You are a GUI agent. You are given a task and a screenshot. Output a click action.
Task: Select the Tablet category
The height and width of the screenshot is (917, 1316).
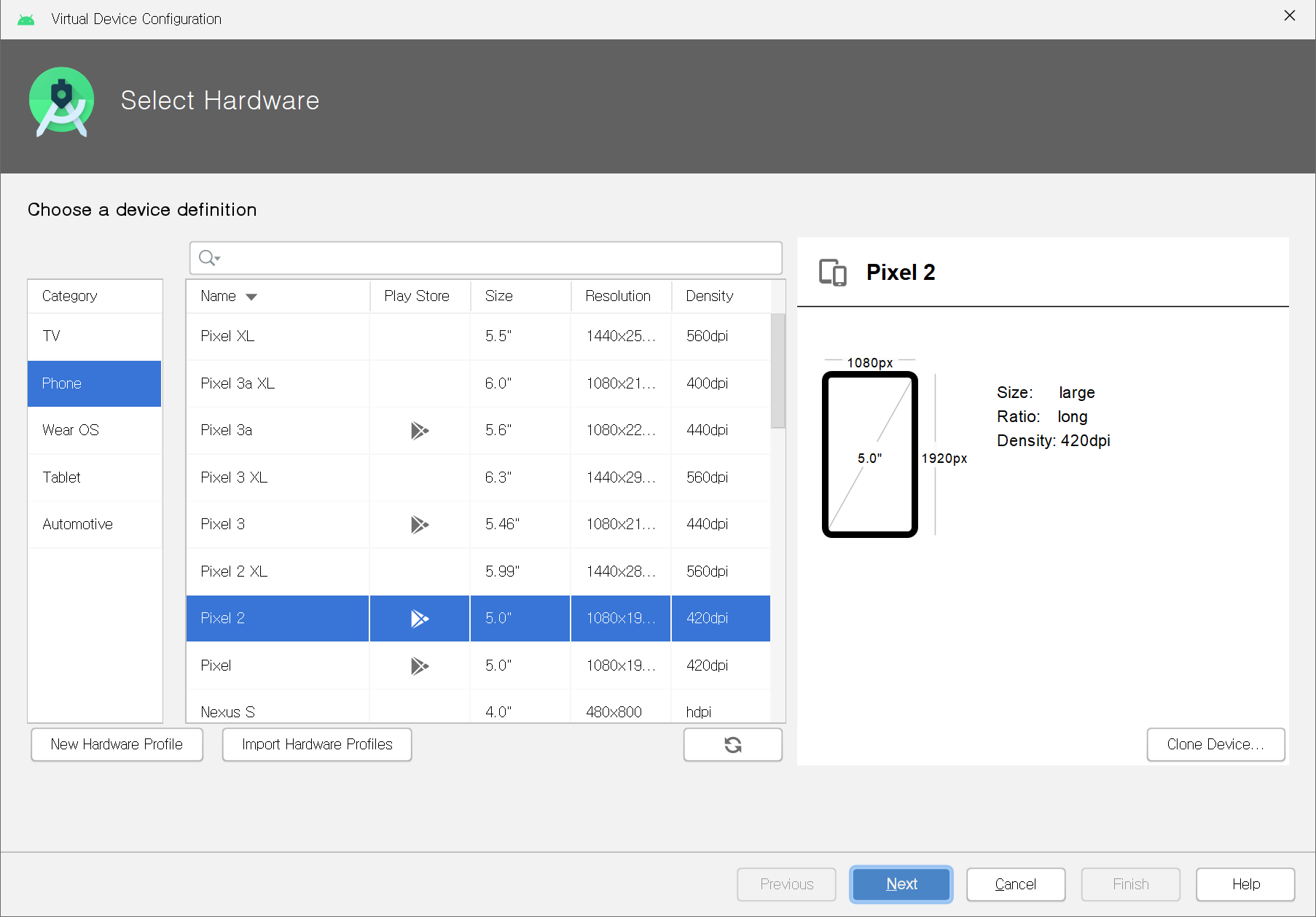(x=95, y=477)
